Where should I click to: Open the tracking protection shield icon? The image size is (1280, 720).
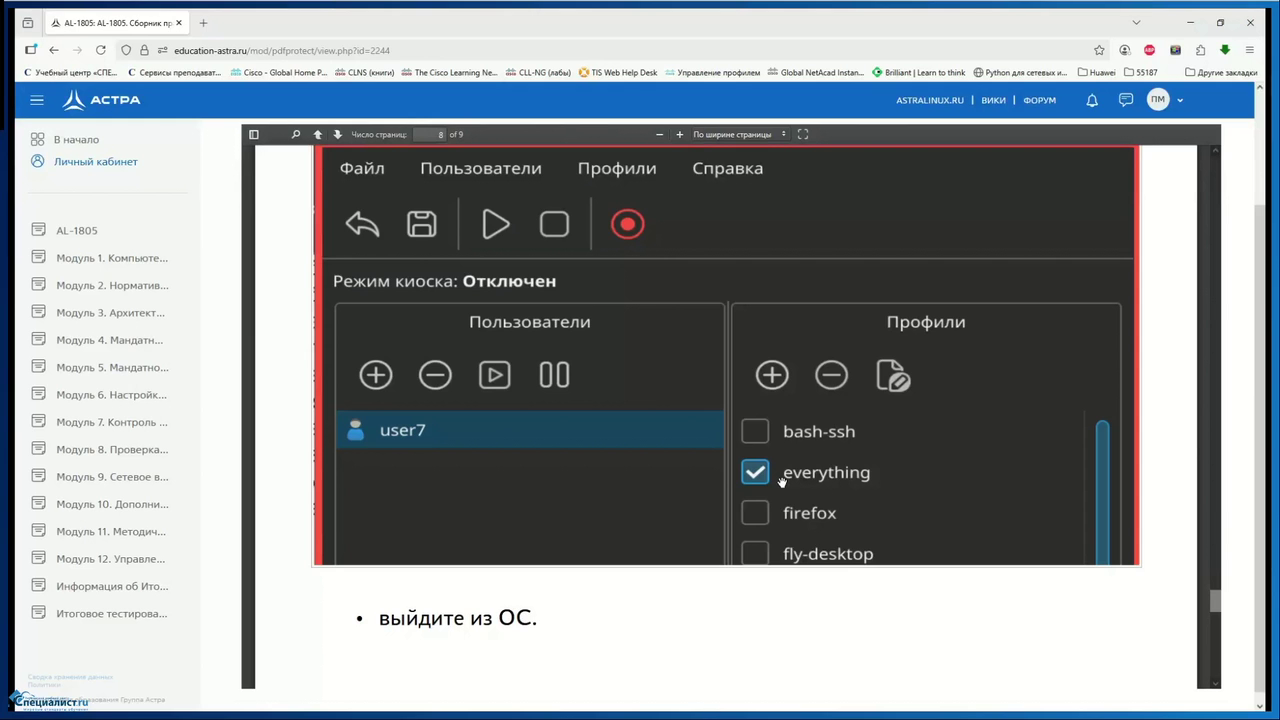click(126, 50)
